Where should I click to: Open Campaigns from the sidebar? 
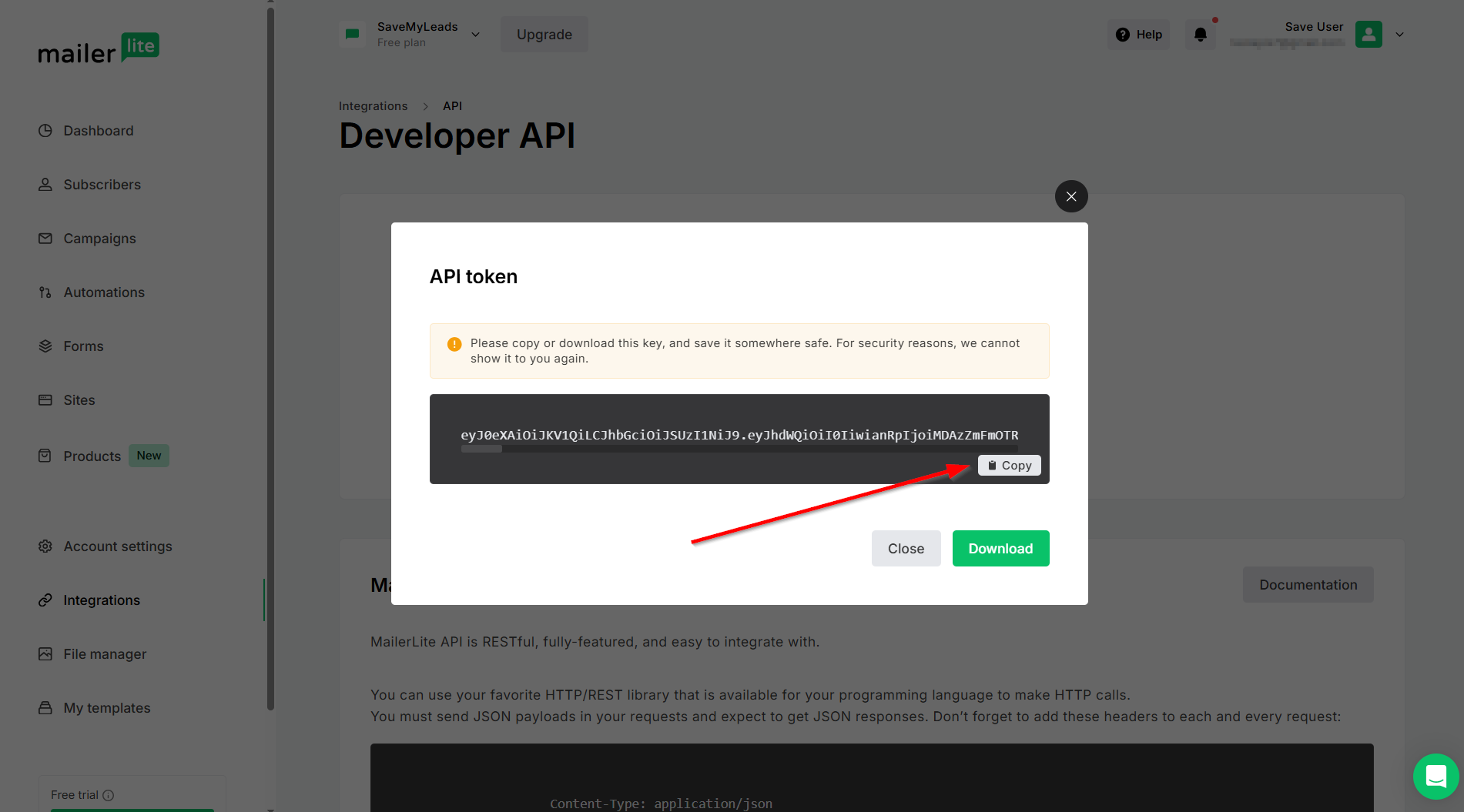pyautogui.click(x=99, y=239)
